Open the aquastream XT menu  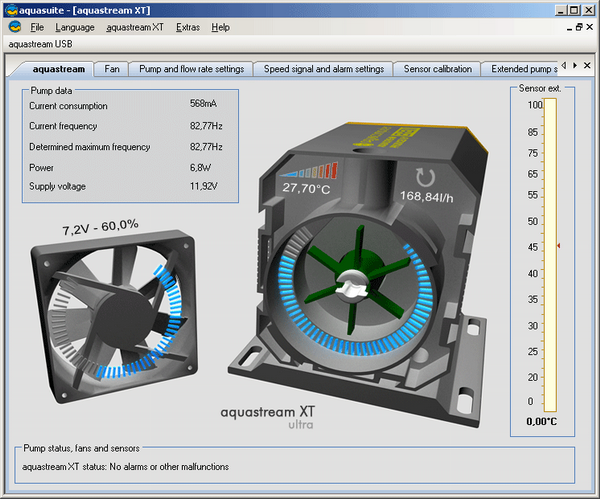click(x=135, y=27)
